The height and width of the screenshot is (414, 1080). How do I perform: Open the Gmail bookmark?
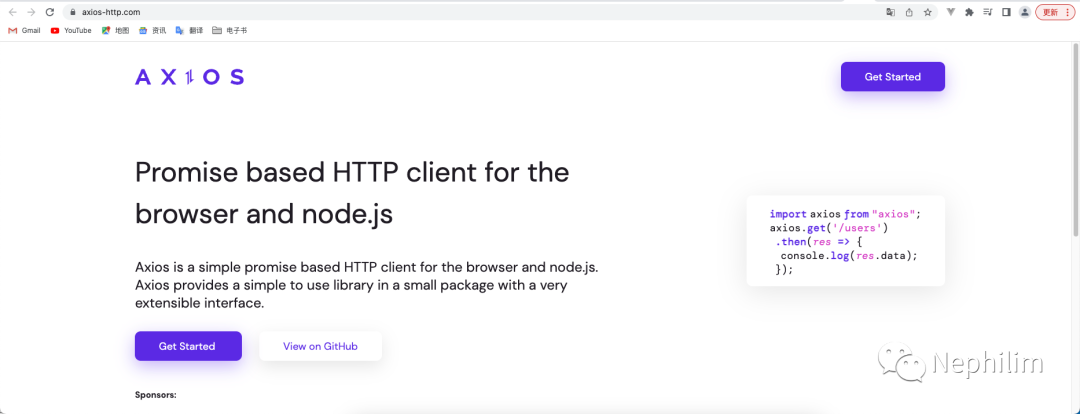tap(25, 31)
